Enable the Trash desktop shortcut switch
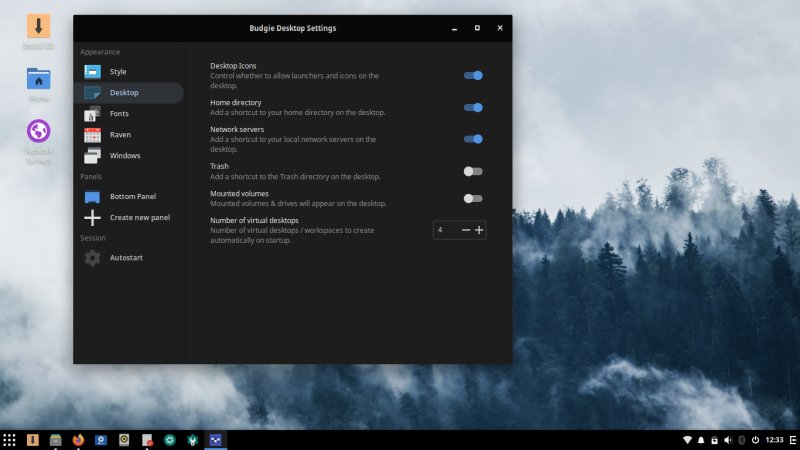Screen dimensions: 800x450 (x=473, y=171)
